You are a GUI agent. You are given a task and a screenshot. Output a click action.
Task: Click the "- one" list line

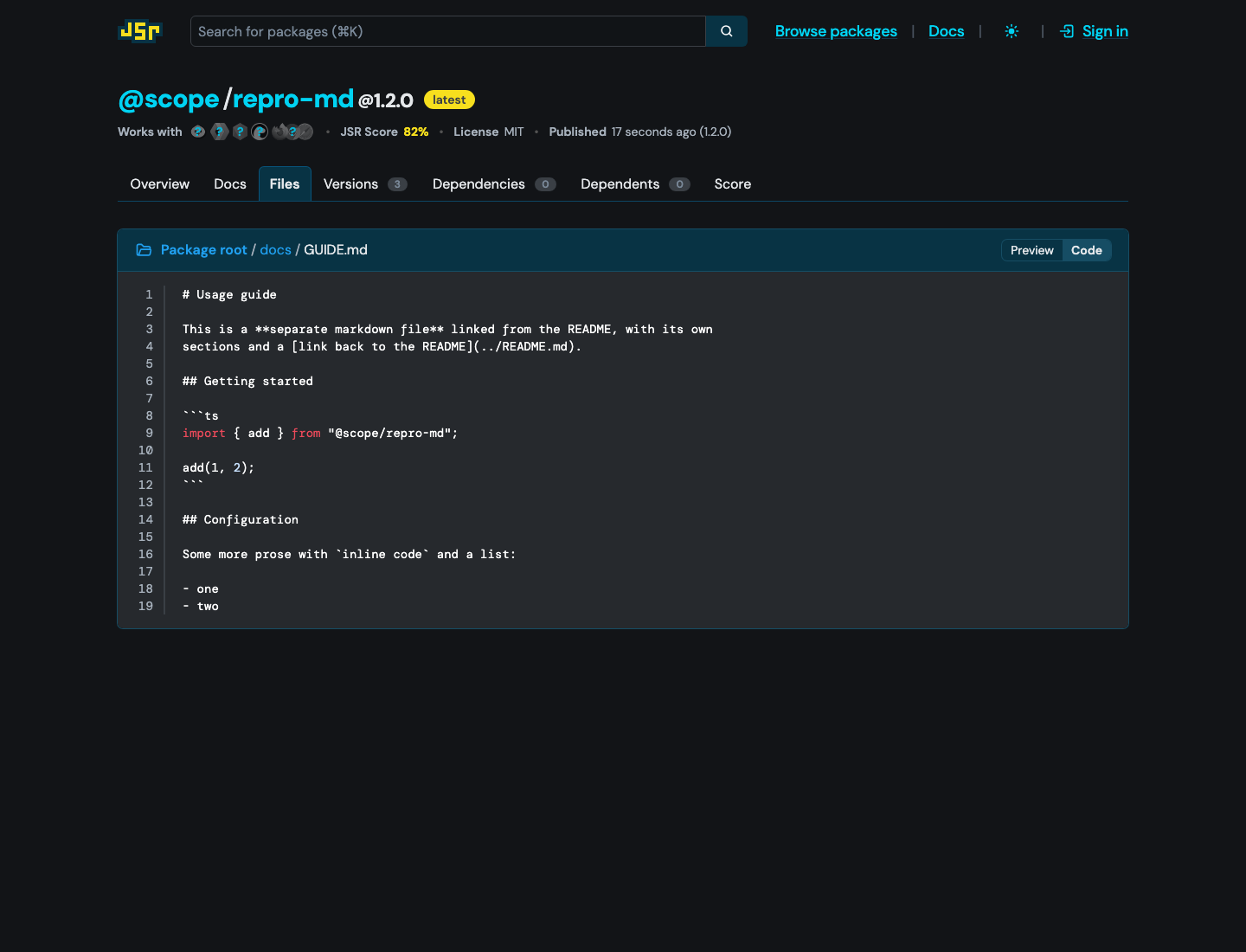(201, 589)
